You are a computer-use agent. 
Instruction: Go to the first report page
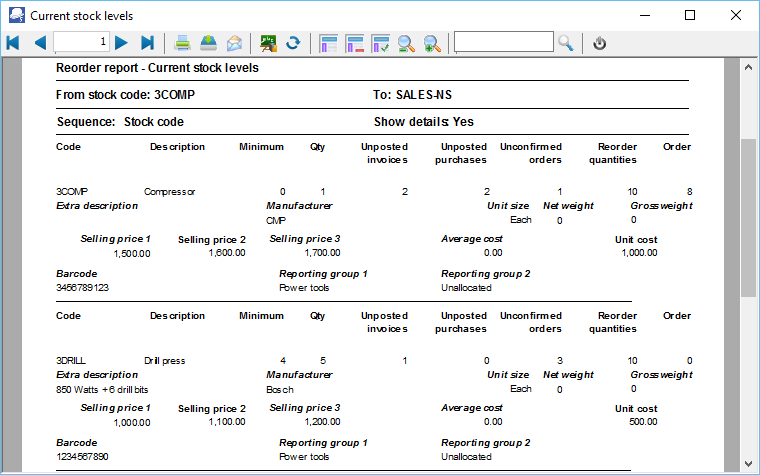coord(13,43)
